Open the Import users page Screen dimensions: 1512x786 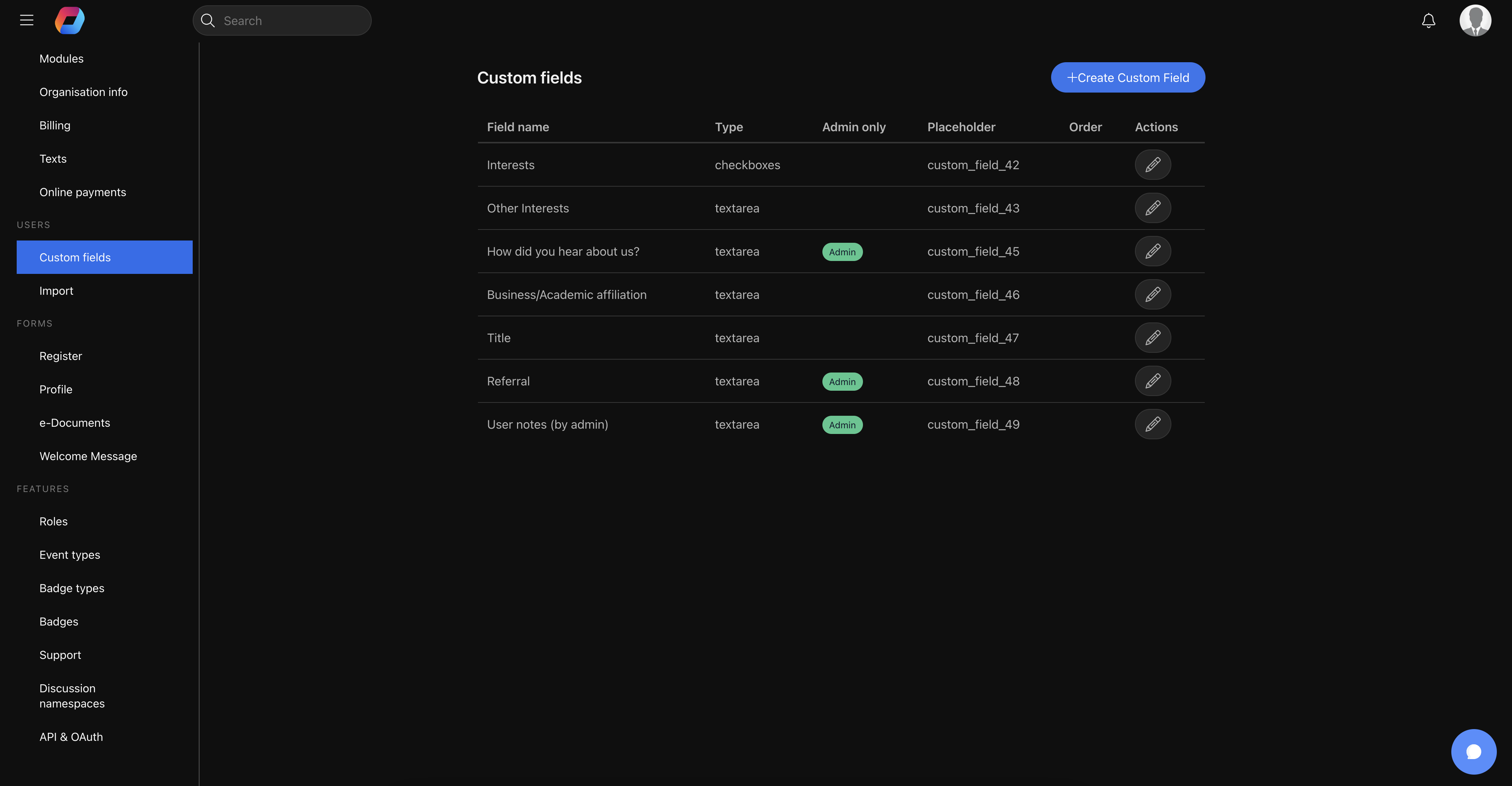coord(57,291)
